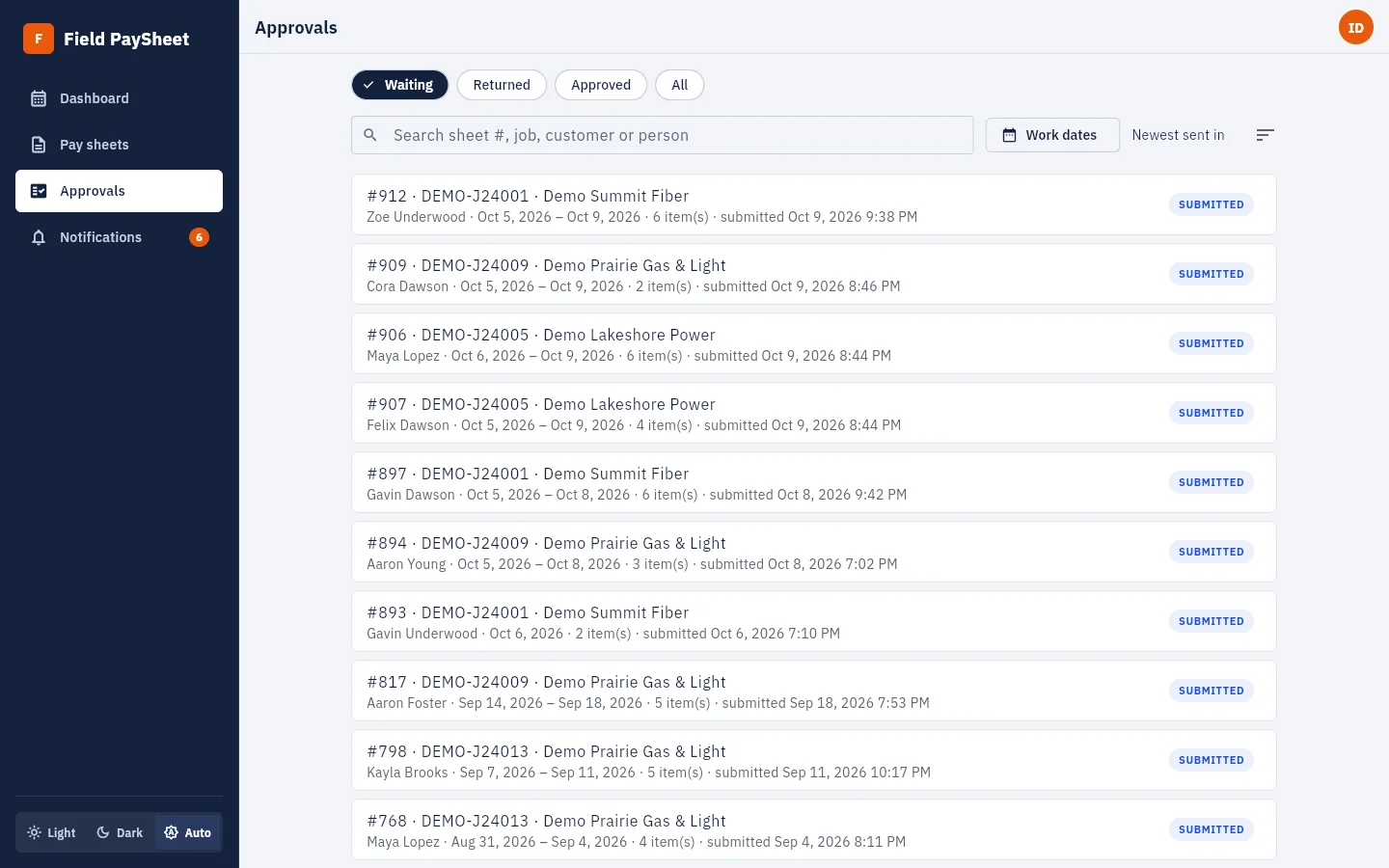
Task: Open sheet #907 Demo Lakeshore Power
Action: pyautogui.click(x=814, y=413)
